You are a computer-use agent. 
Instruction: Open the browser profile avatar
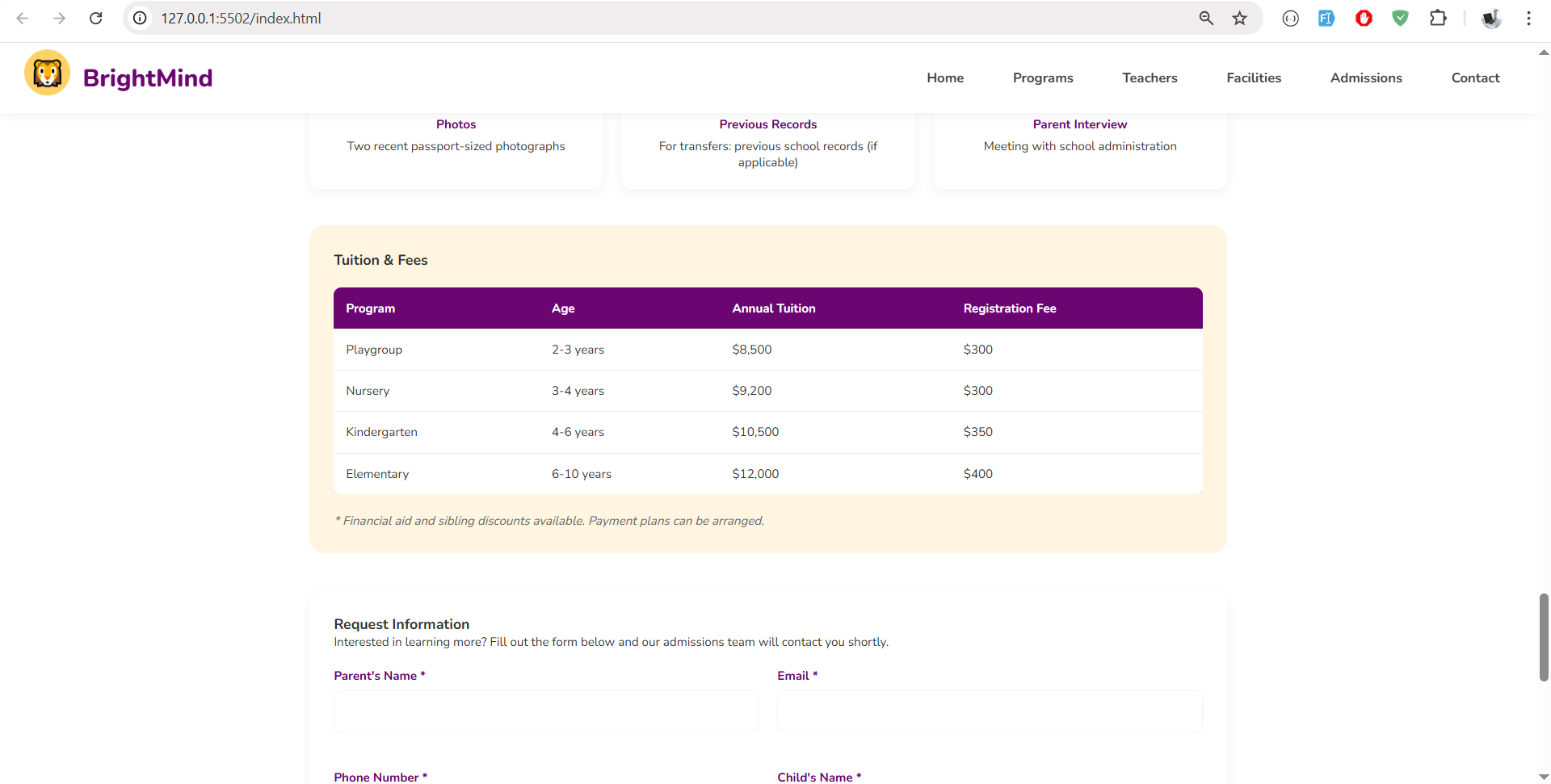[x=1490, y=18]
